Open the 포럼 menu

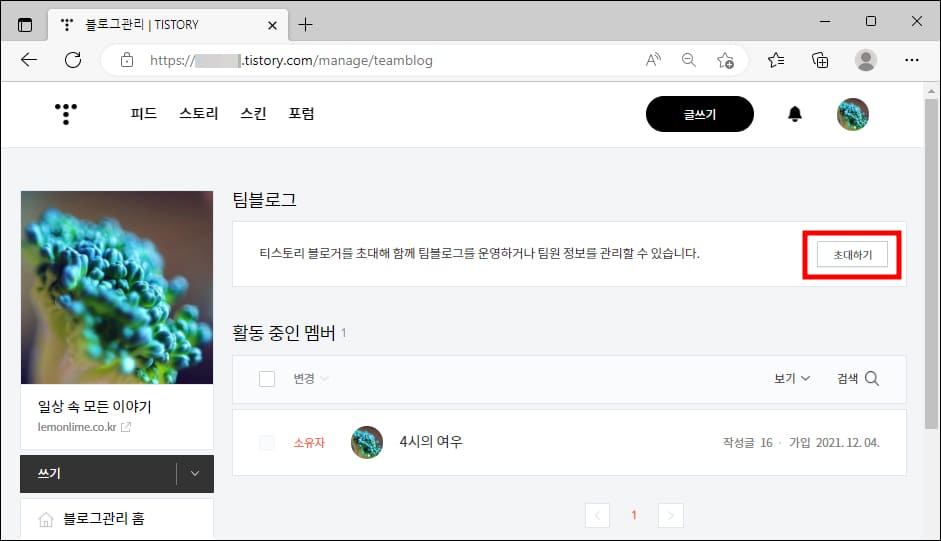coord(301,113)
